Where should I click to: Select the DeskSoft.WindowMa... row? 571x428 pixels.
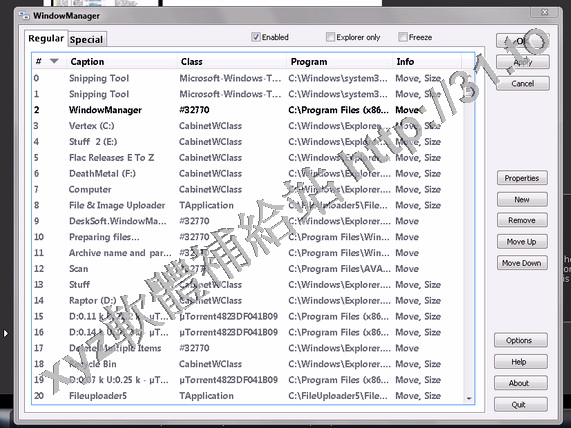pos(248,221)
